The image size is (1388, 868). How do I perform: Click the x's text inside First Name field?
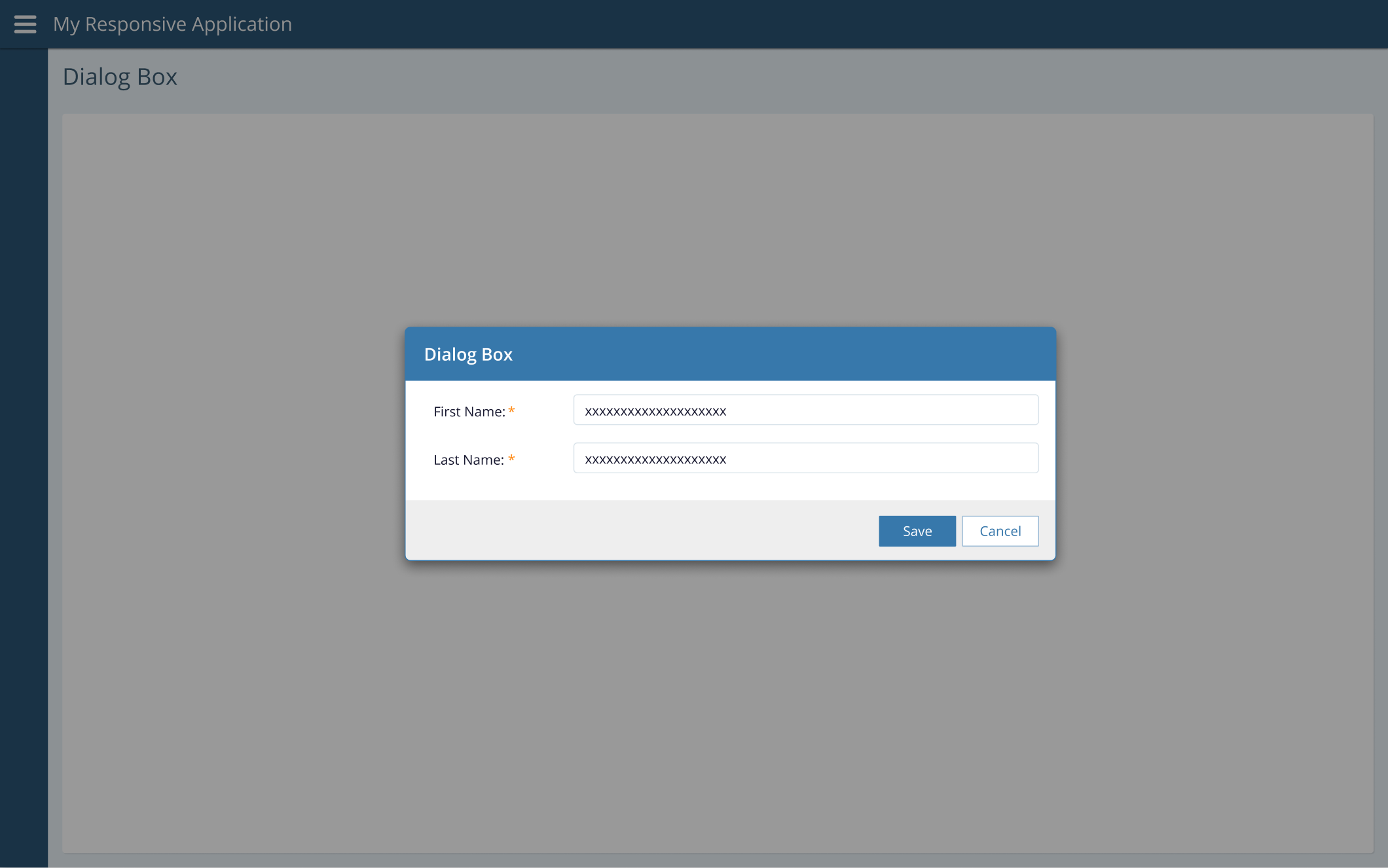tap(655, 411)
